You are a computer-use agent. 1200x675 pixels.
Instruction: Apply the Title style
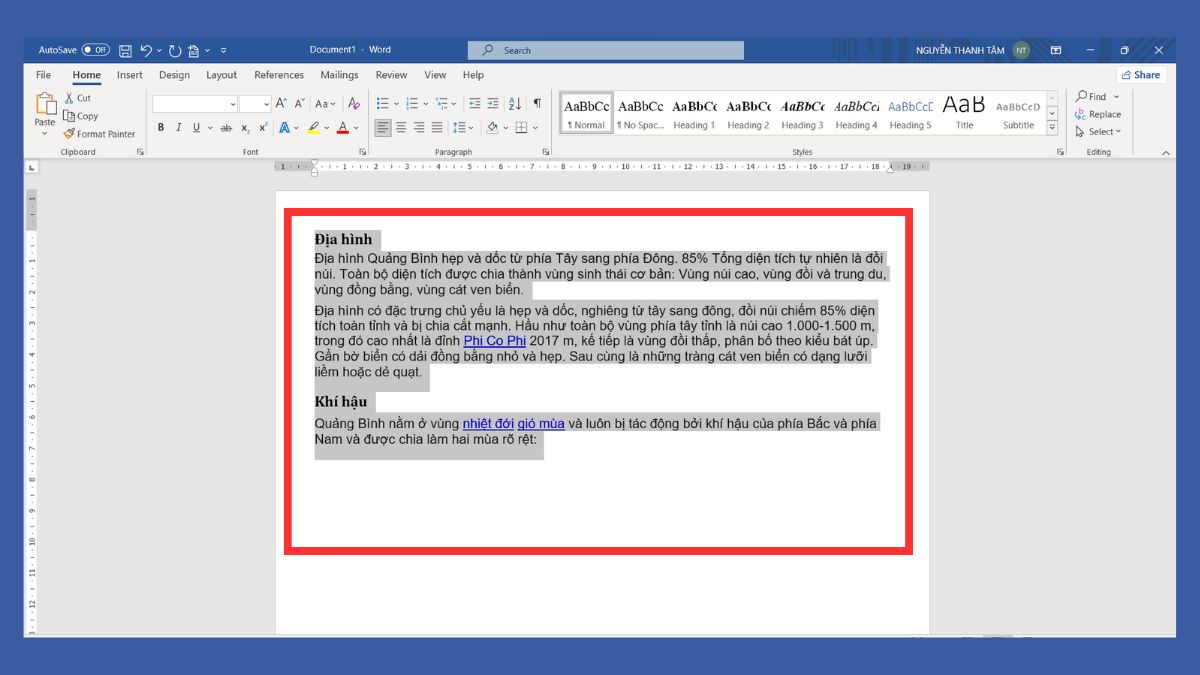click(x=964, y=113)
